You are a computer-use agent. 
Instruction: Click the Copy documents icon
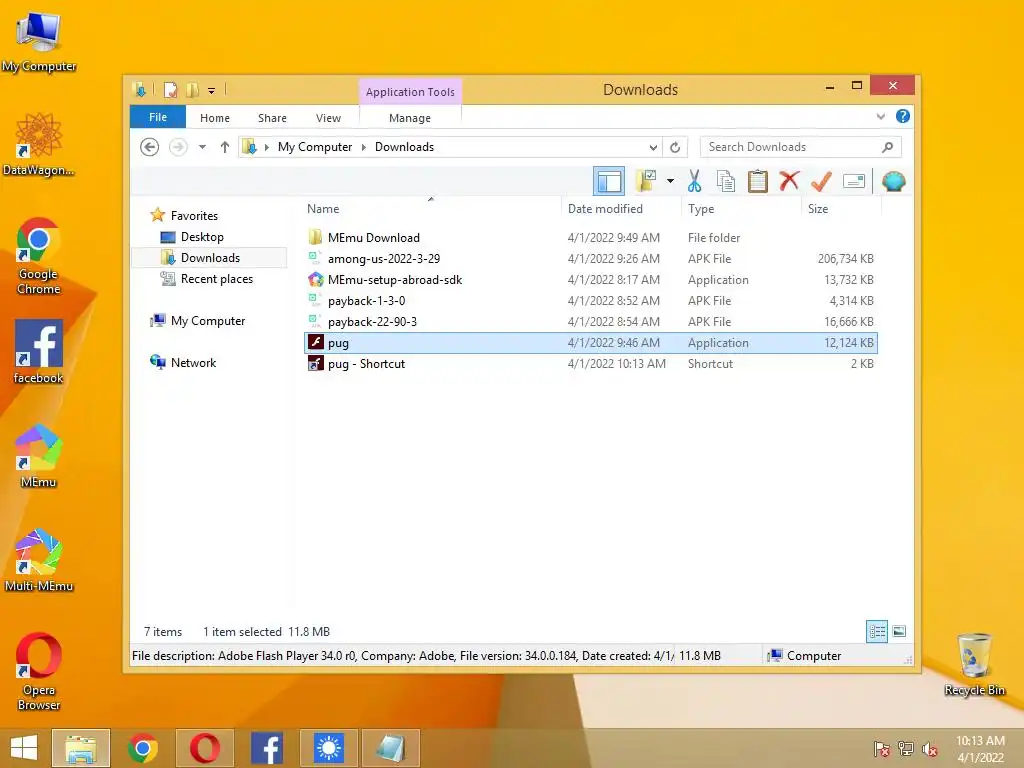click(726, 181)
